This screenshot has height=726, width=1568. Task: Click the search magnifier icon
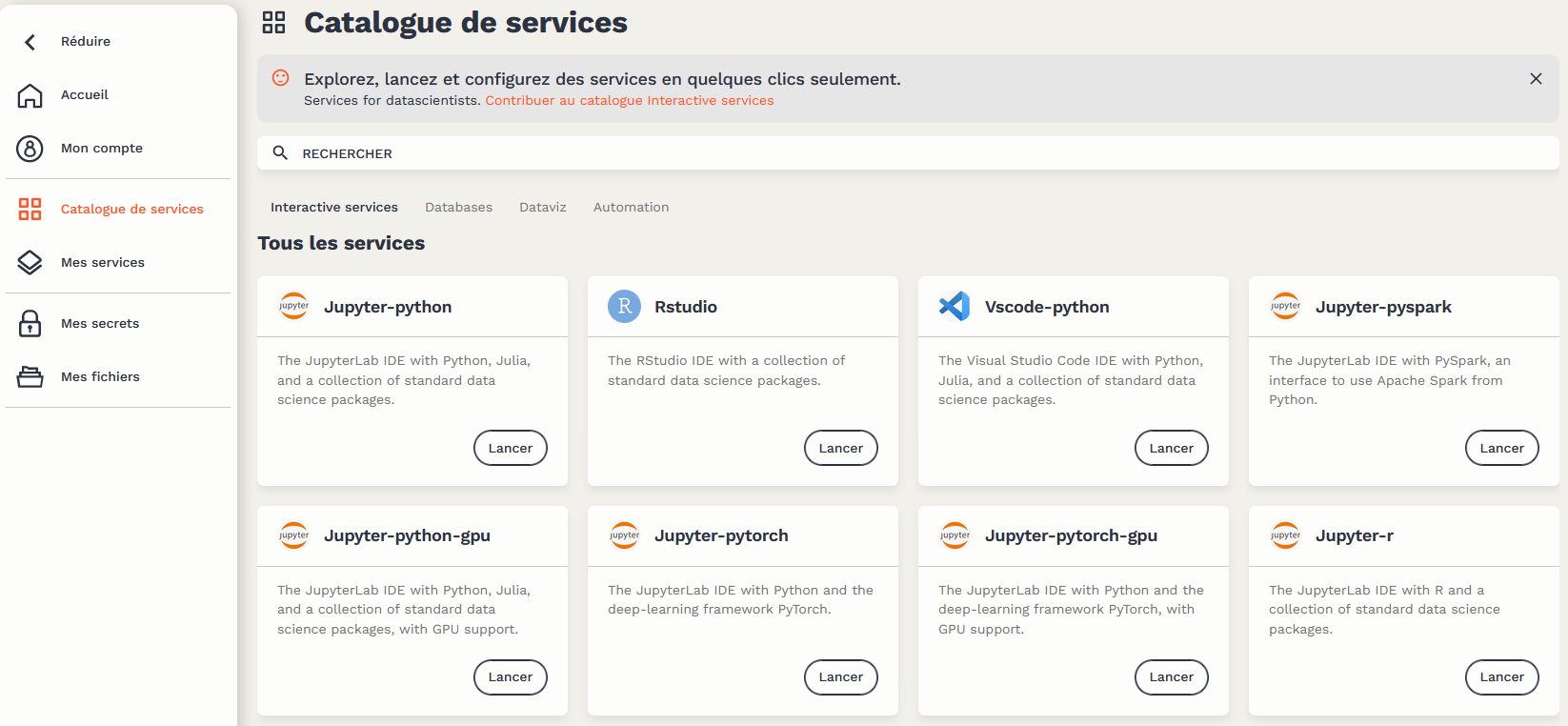(280, 153)
